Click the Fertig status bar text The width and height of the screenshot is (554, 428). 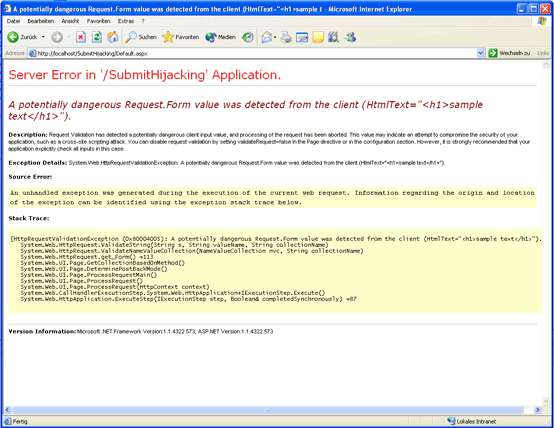click(x=20, y=422)
